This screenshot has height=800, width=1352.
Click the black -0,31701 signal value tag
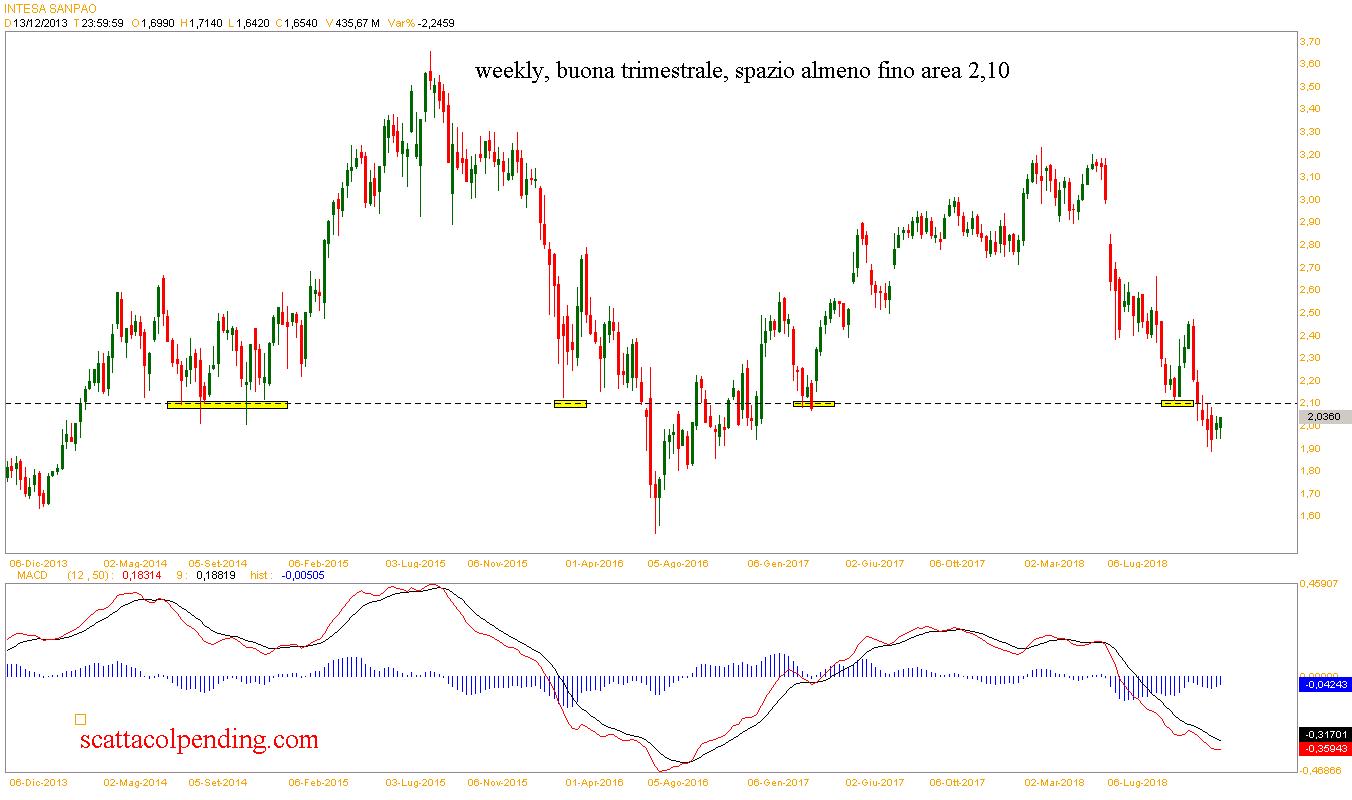(x=1324, y=734)
